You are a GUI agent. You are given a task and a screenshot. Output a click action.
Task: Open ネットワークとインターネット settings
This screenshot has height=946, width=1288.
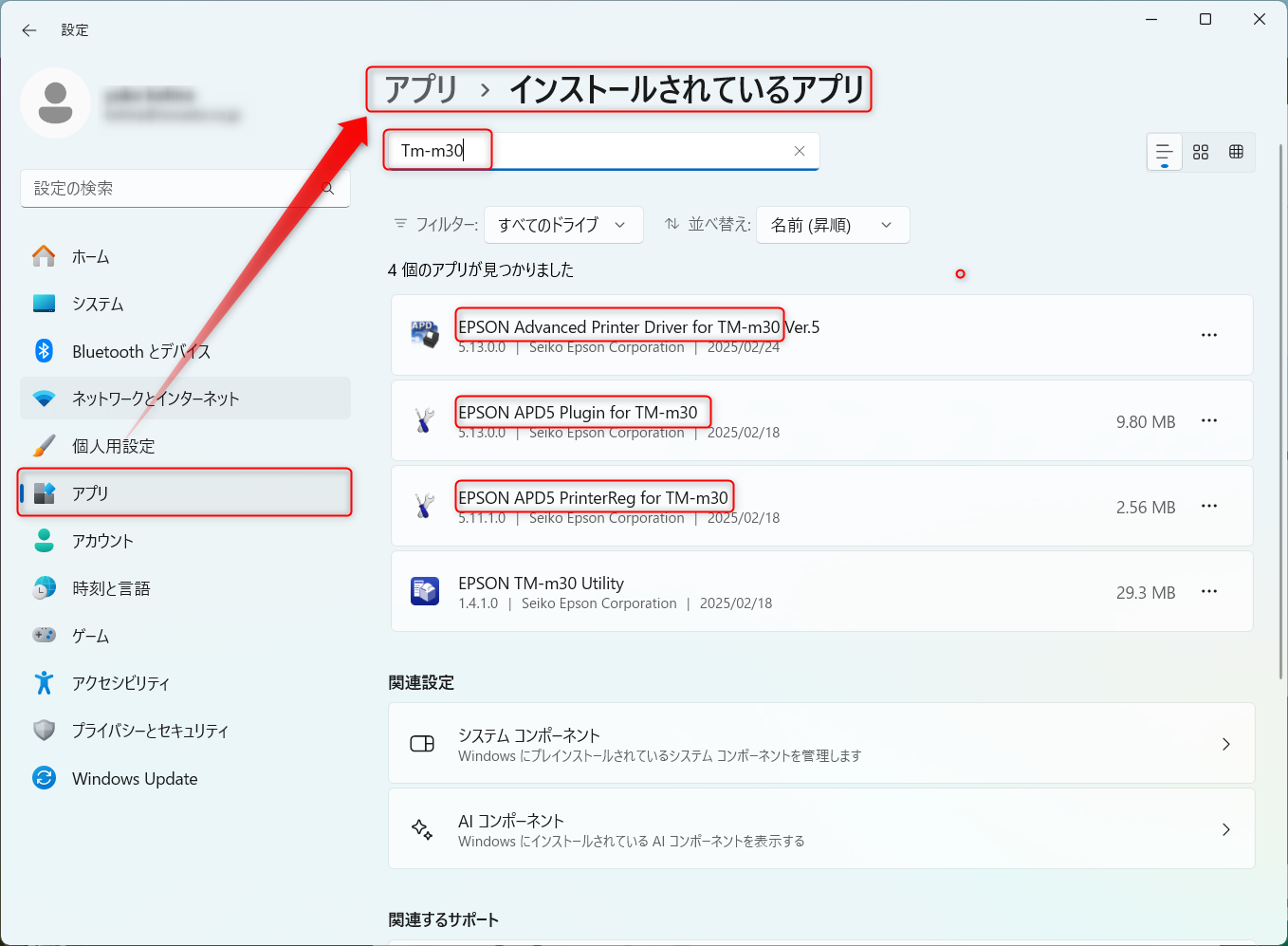(x=185, y=399)
